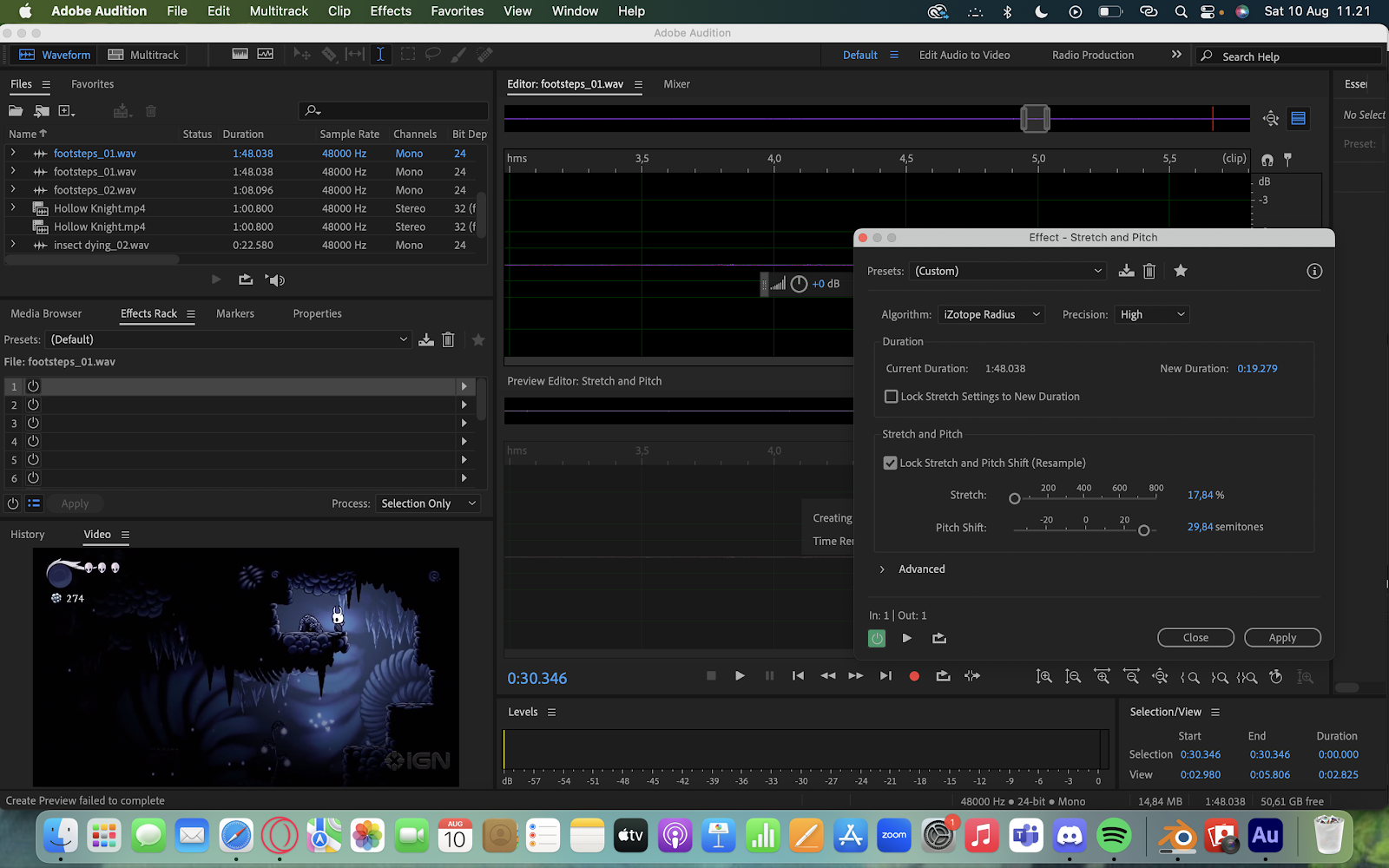Open the Effects menu in menu bar
This screenshot has height=868, width=1389.
pyautogui.click(x=391, y=11)
